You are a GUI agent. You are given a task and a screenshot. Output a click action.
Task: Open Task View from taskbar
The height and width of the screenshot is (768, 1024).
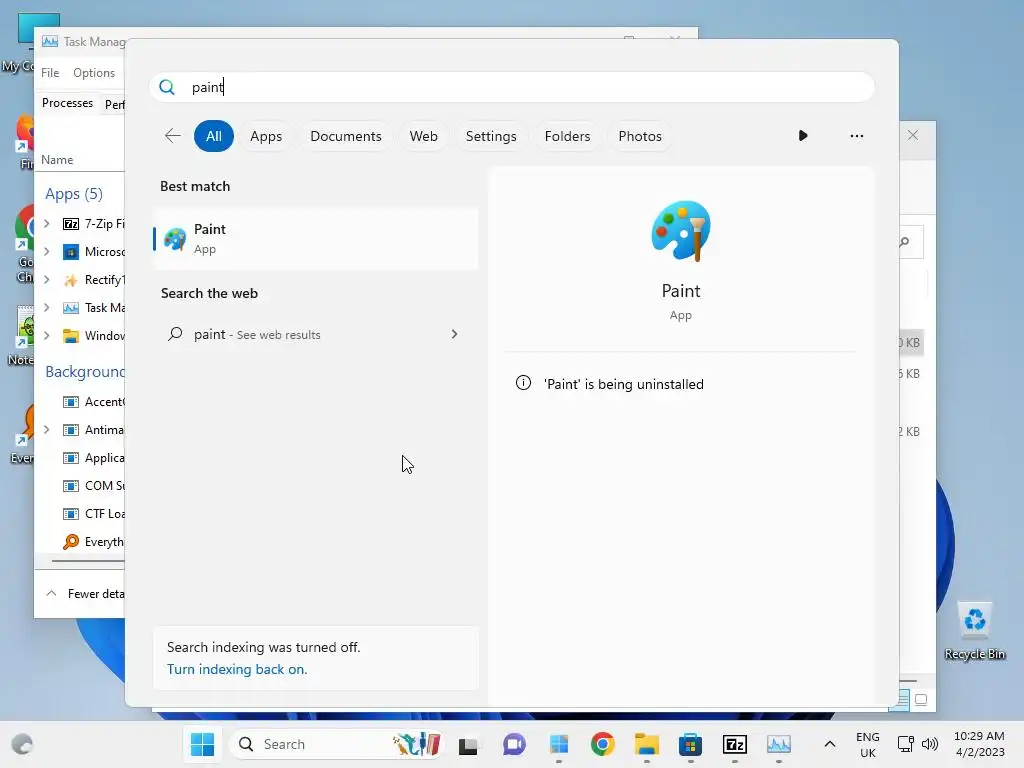click(468, 744)
